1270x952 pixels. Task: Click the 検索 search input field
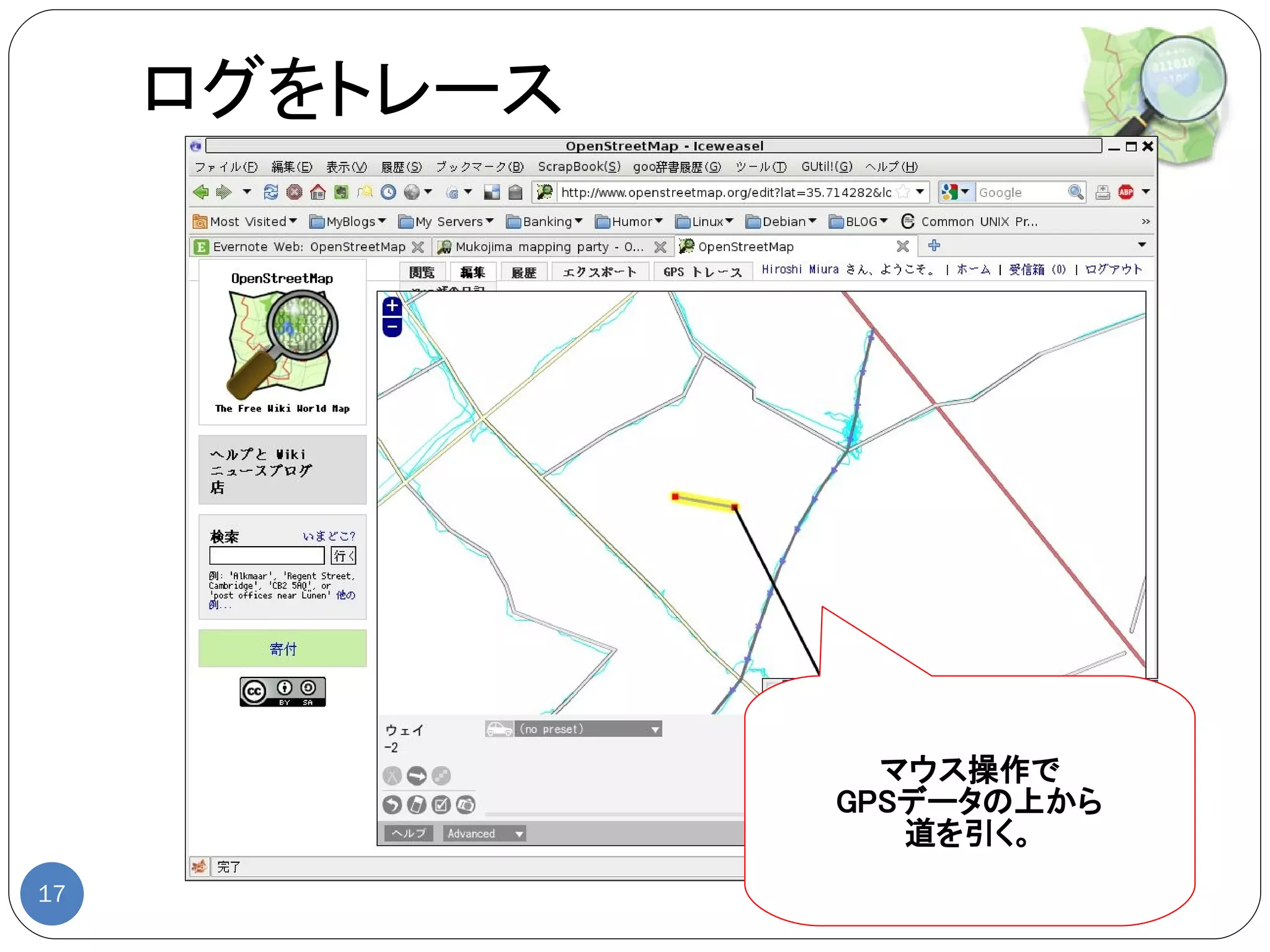pos(267,555)
